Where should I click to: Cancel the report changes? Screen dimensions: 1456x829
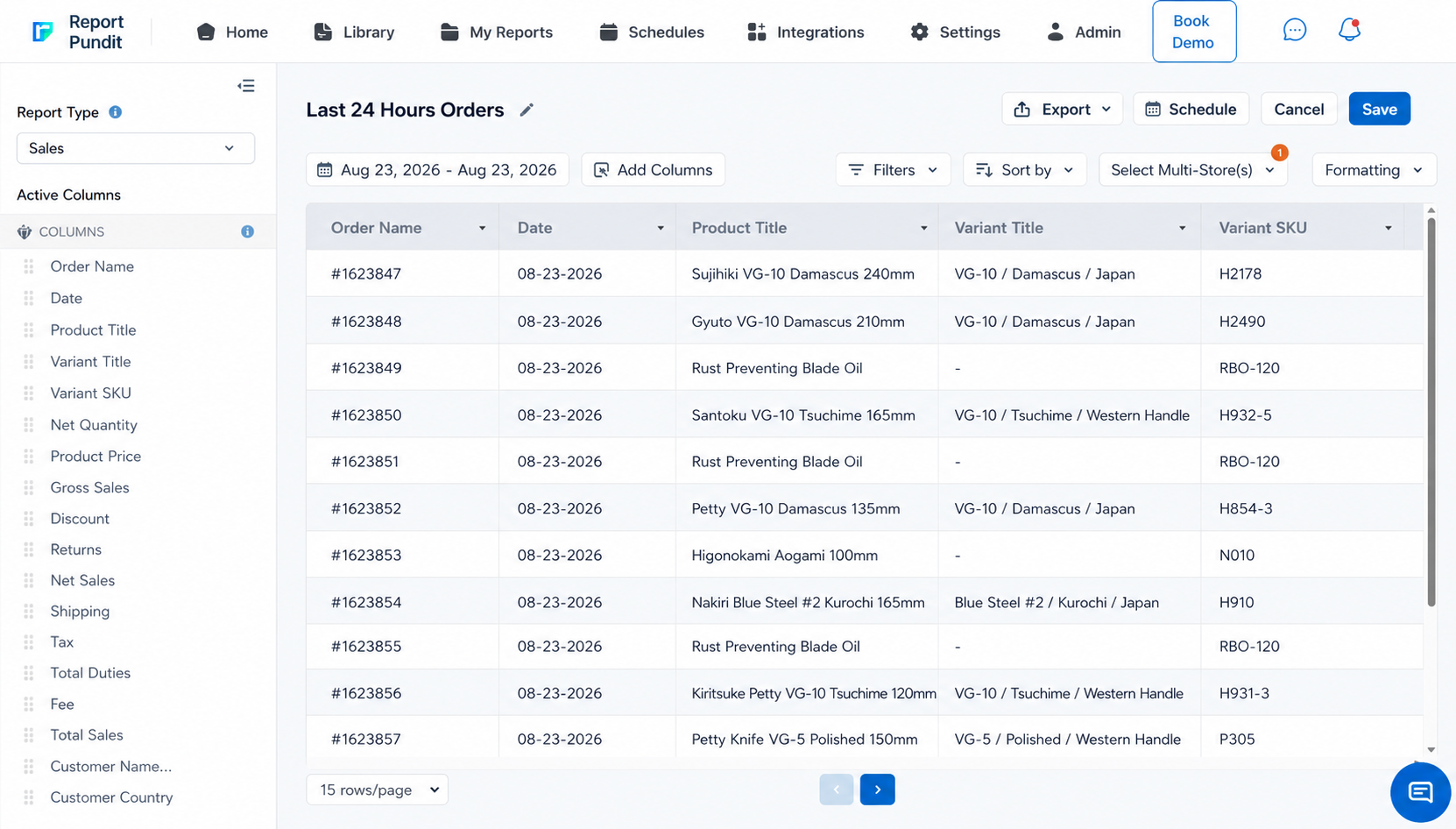[x=1298, y=109]
